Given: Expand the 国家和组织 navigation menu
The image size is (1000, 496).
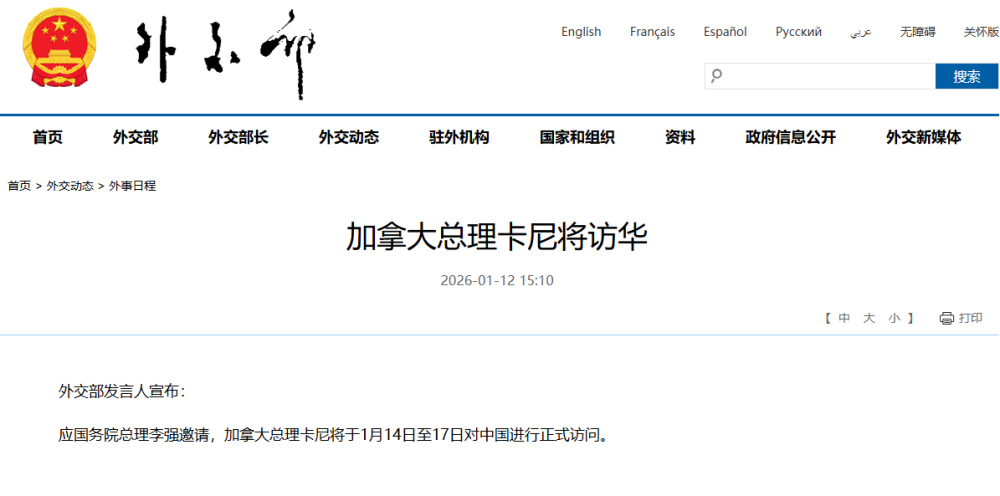Looking at the screenshot, I should pyautogui.click(x=577, y=138).
